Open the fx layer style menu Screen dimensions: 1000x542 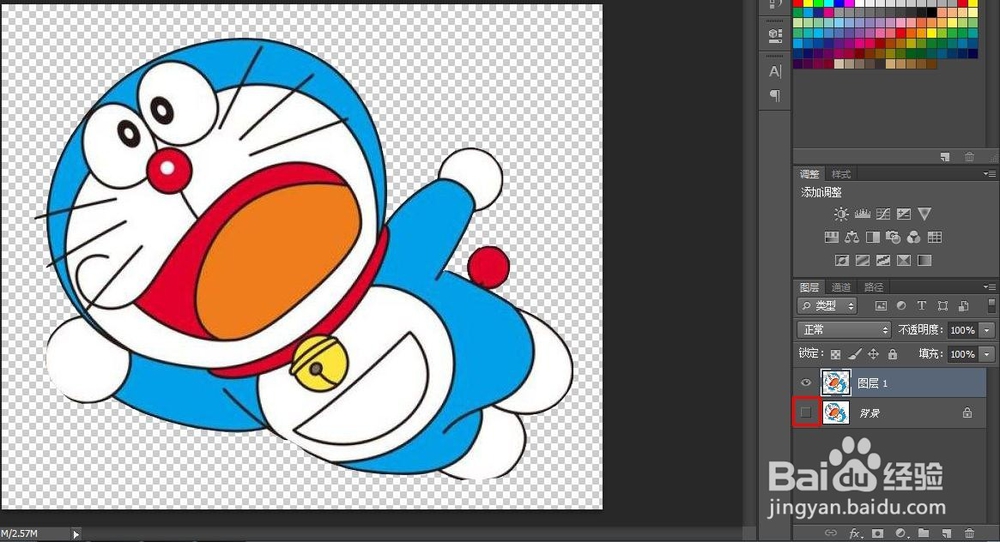pos(855,533)
